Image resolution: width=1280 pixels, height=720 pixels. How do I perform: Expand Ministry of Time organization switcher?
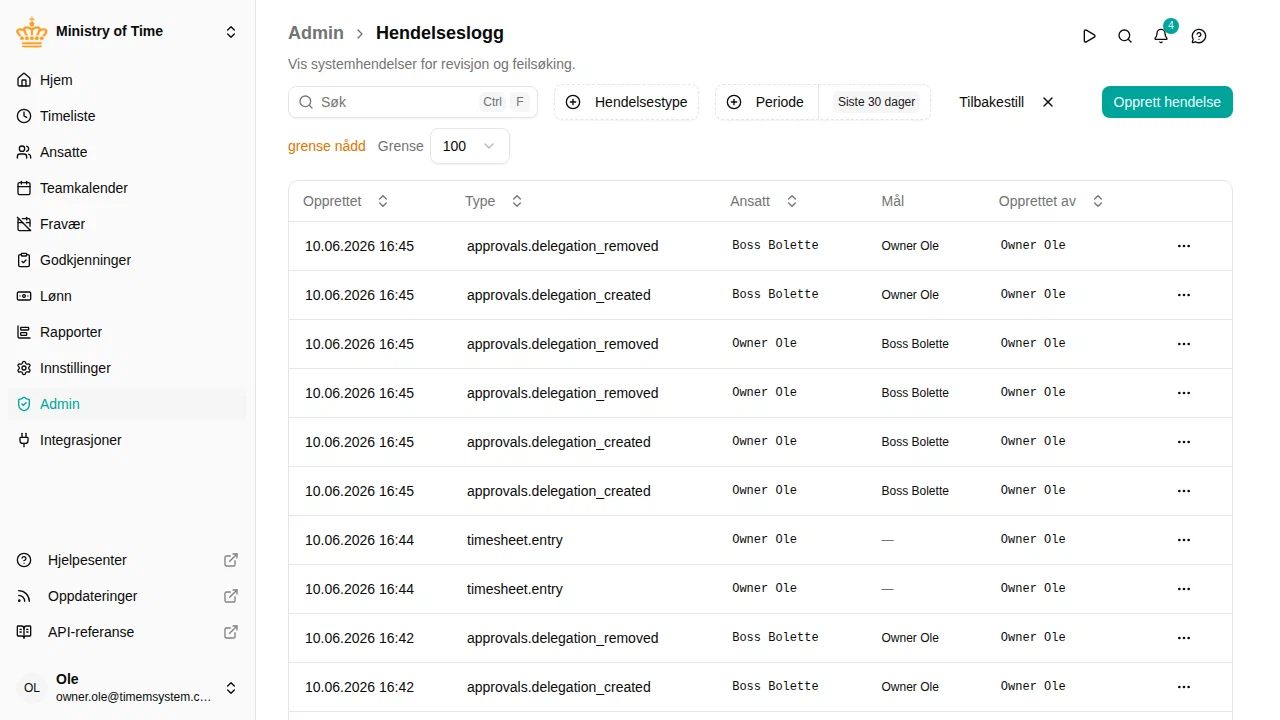pos(231,32)
